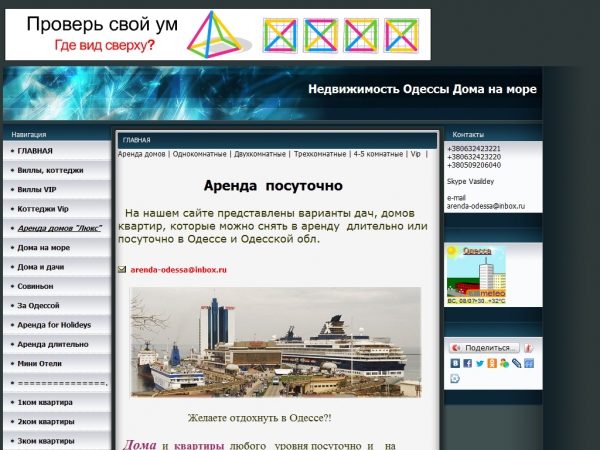Click the envelope icon before the email
This screenshot has width=600, height=450.
click(x=122, y=269)
